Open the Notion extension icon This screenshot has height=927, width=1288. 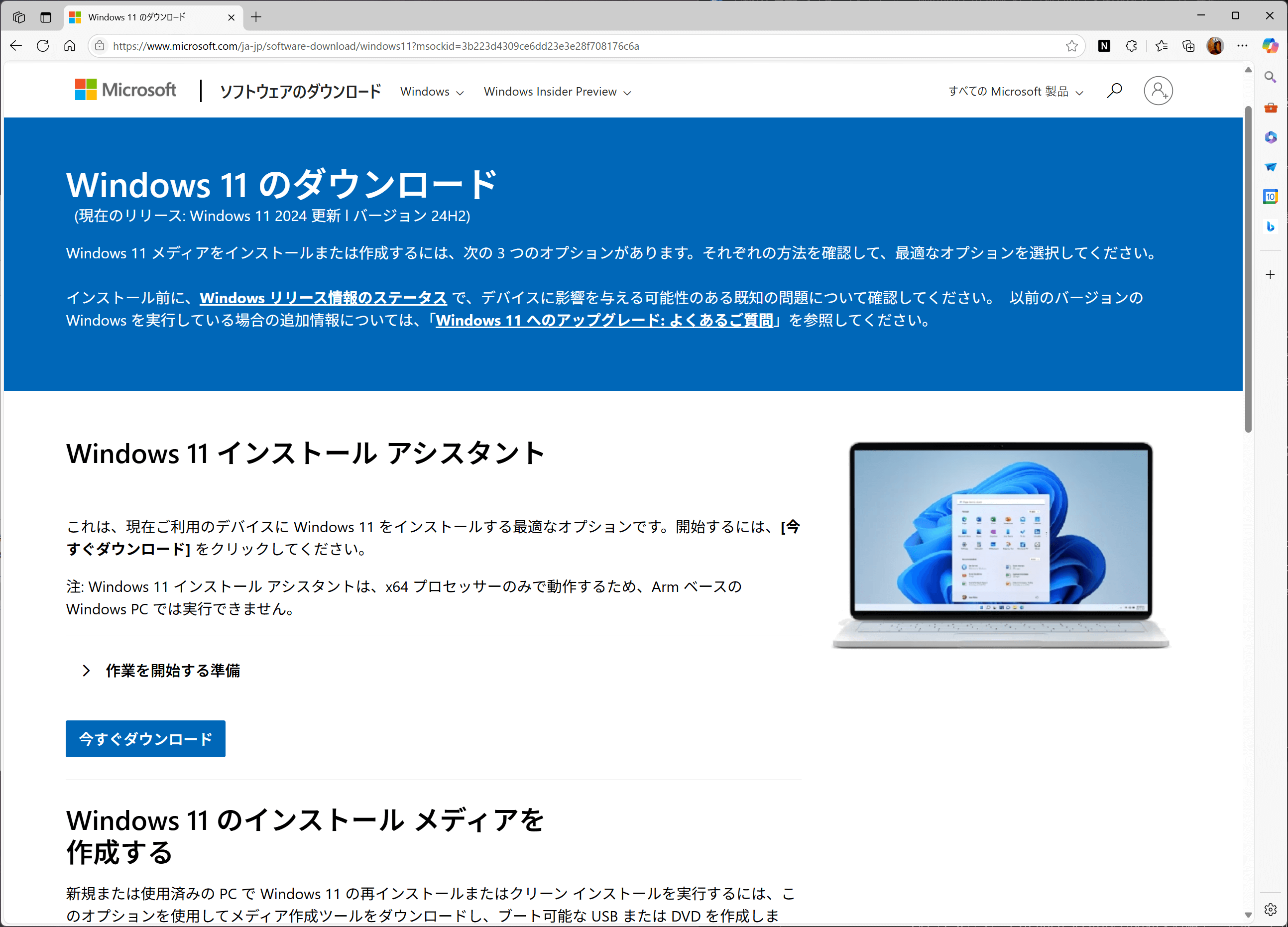(1104, 46)
